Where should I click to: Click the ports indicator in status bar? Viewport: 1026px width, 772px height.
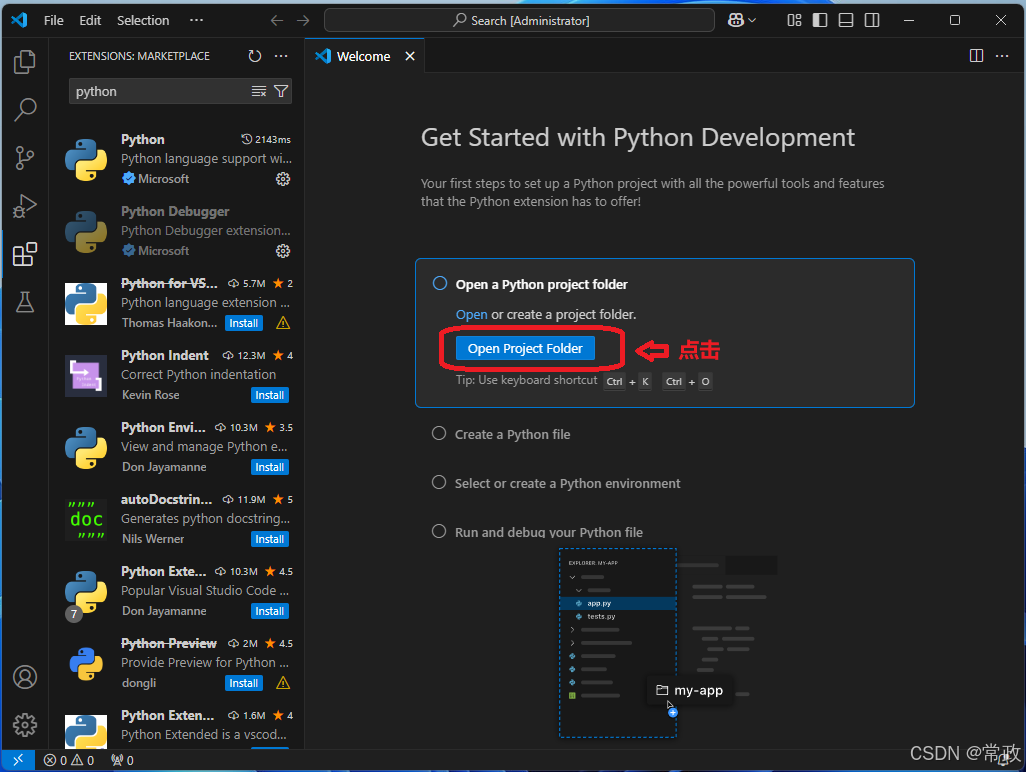(122, 760)
